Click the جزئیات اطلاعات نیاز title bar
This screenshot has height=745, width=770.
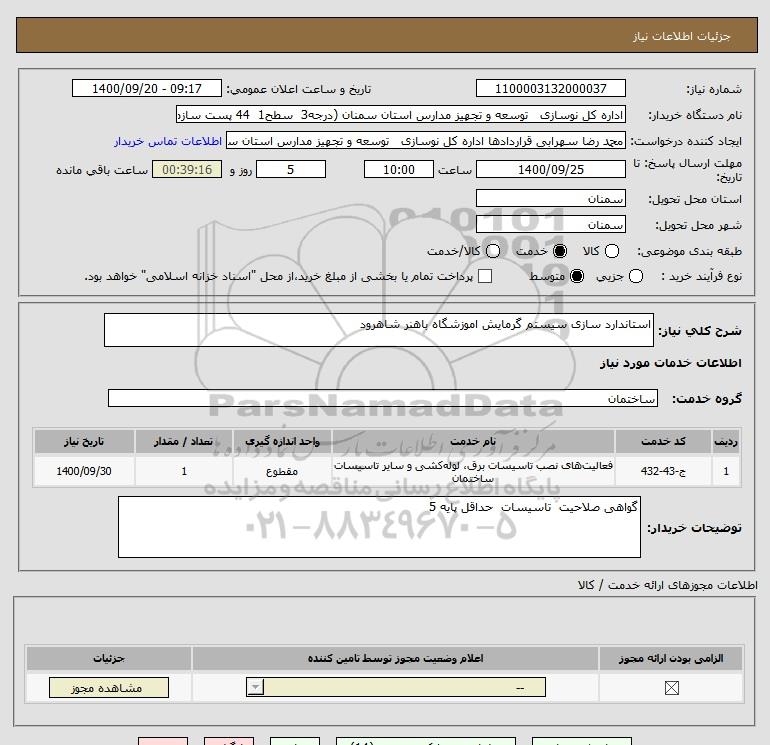387,35
